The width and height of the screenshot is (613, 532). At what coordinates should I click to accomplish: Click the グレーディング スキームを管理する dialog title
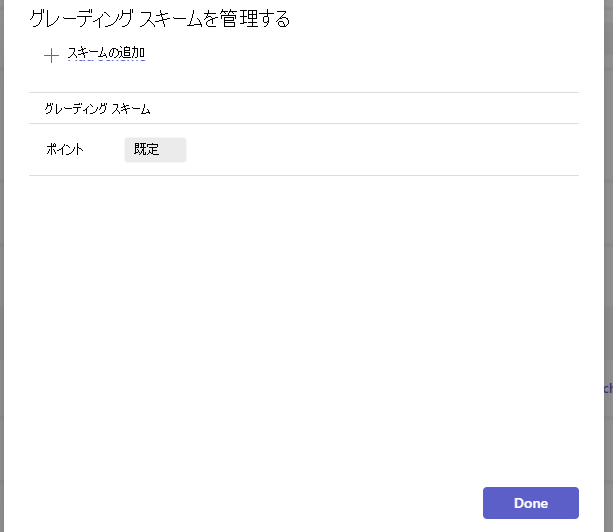[160, 18]
